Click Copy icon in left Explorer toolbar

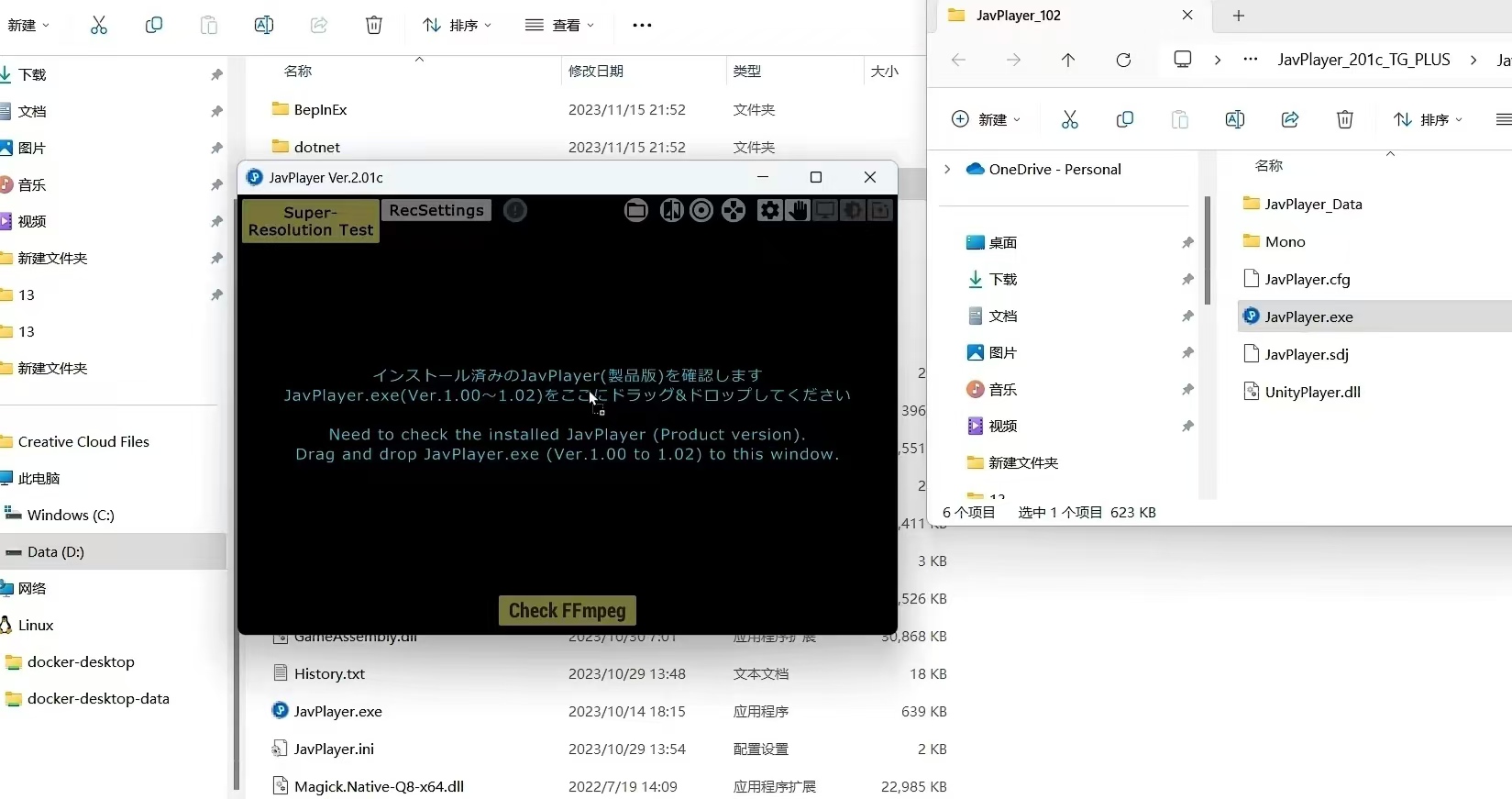click(x=154, y=26)
